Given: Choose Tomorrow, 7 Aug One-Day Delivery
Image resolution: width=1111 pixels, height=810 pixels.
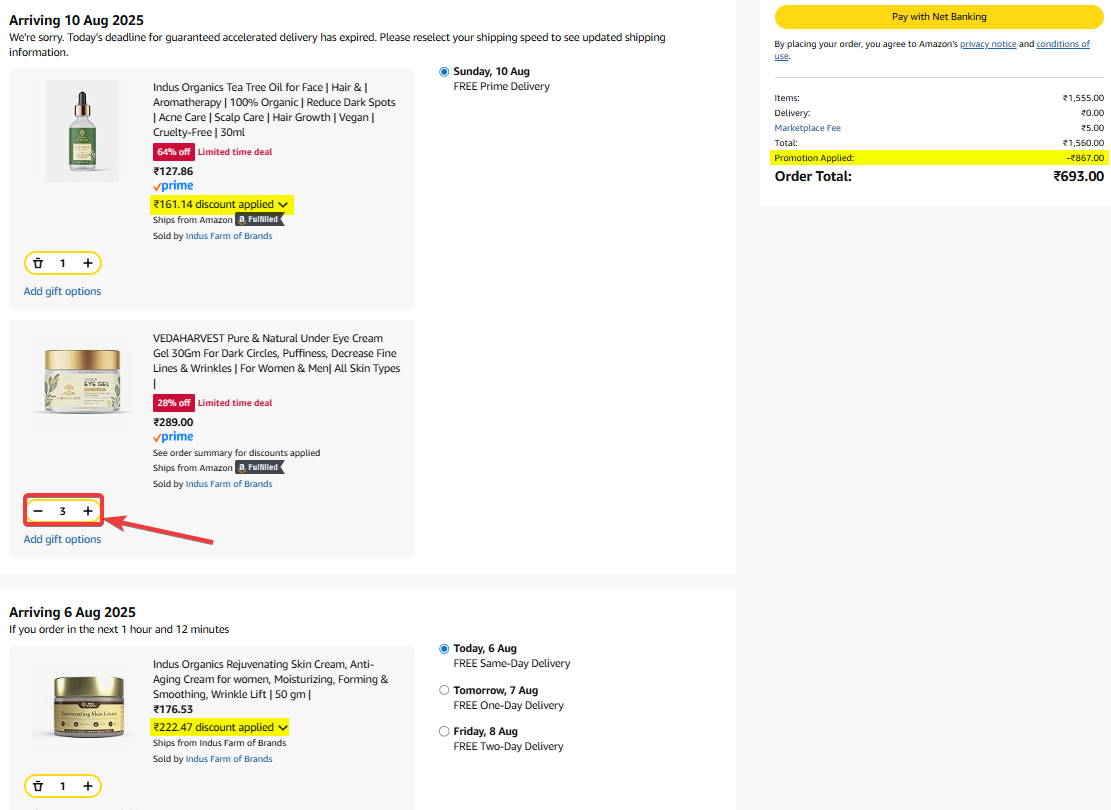Looking at the screenshot, I should [444, 690].
